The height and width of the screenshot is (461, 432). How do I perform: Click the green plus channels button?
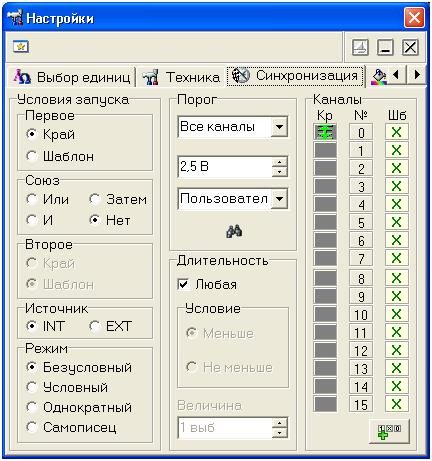(x=389, y=431)
